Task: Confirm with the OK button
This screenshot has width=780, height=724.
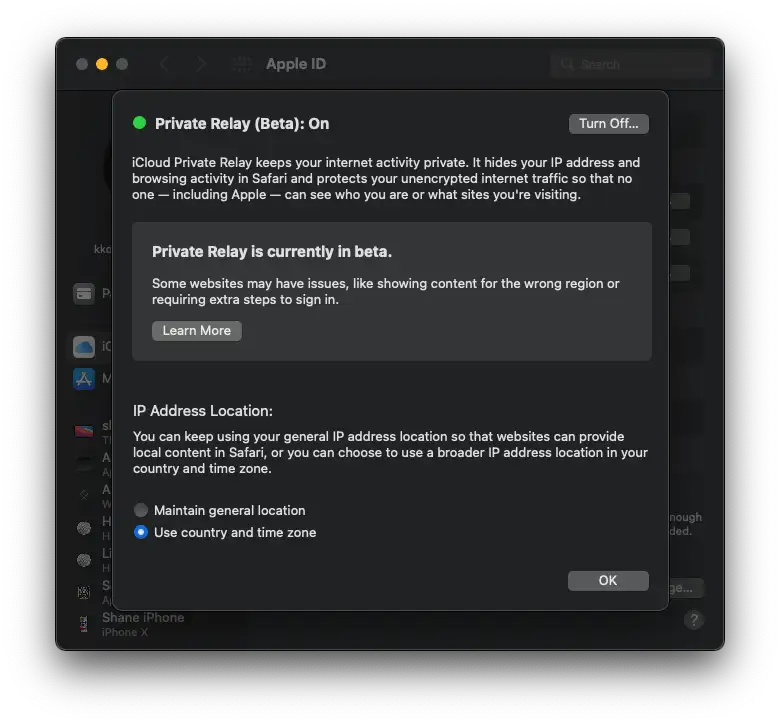Action: (608, 580)
